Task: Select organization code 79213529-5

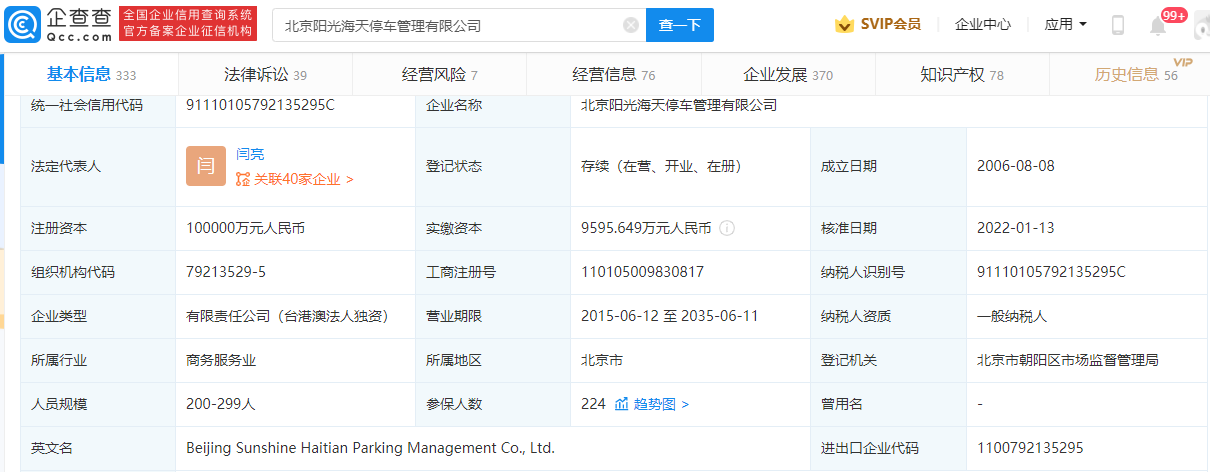Action: (x=226, y=272)
